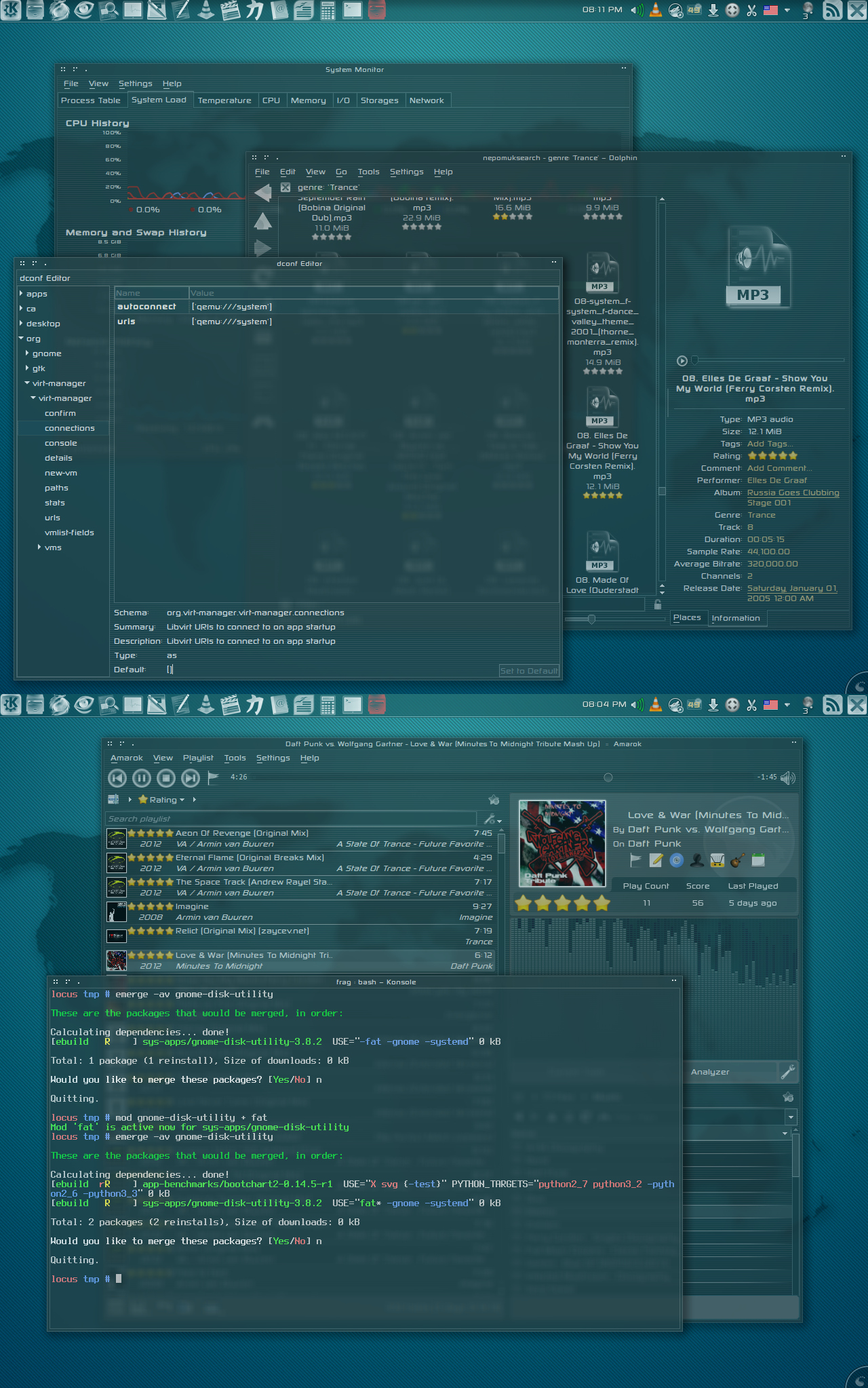Click the Add Tags link in Dolphin
This screenshot has height=1388, width=868.
(x=769, y=444)
